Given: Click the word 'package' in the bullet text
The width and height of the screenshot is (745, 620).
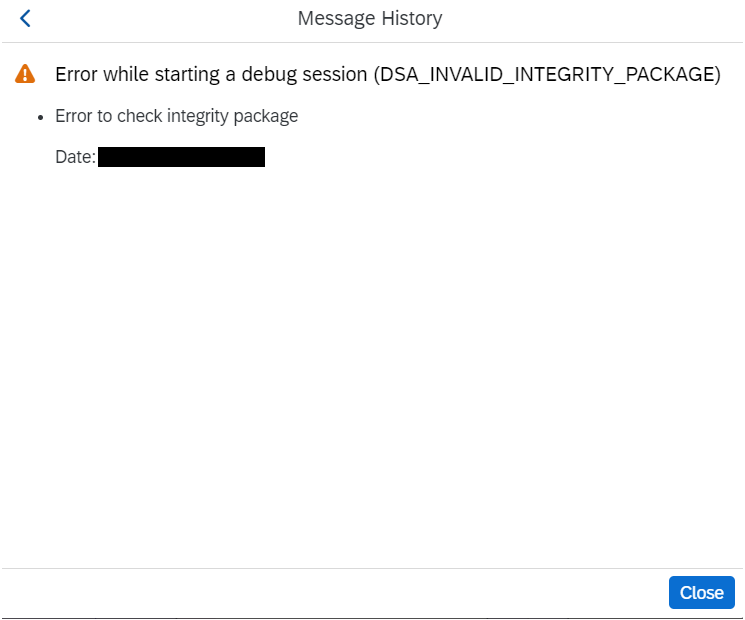Looking at the screenshot, I should pos(266,116).
